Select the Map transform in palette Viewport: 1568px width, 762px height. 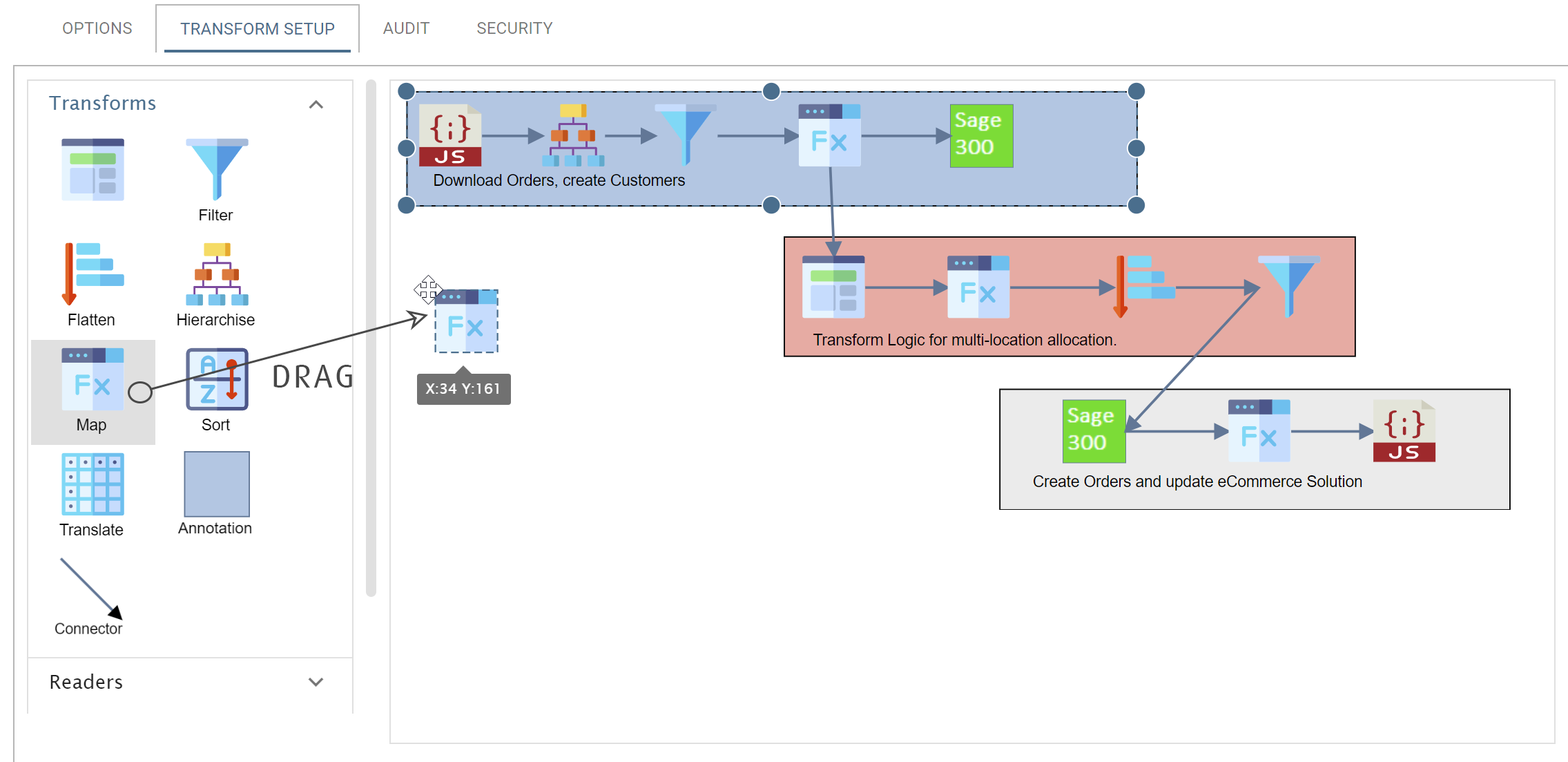click(93, 380)
